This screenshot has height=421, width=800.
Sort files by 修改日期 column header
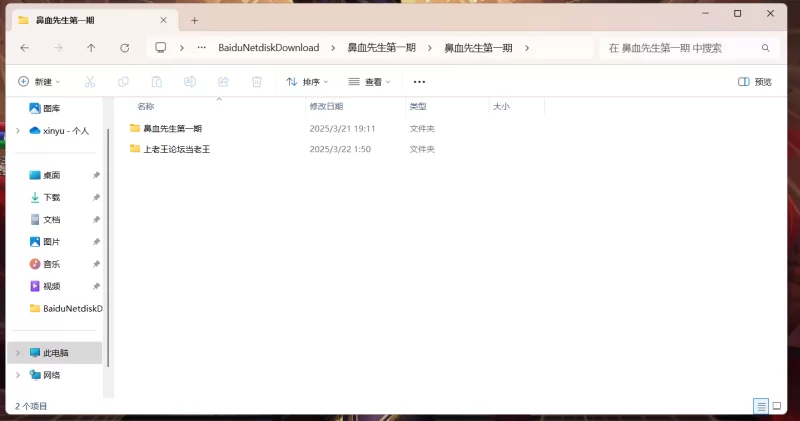point(326,106)
